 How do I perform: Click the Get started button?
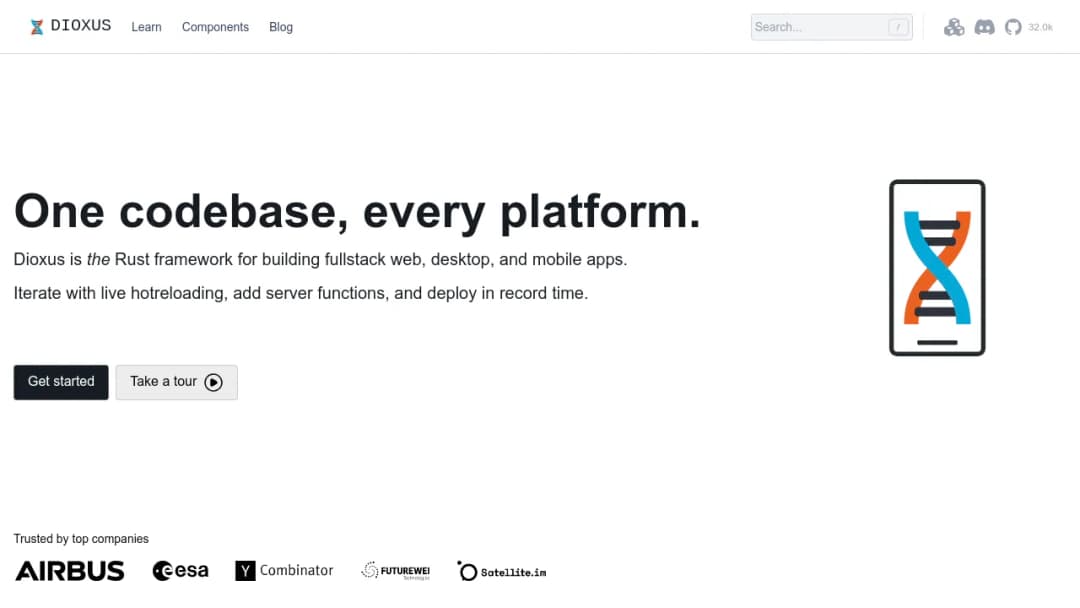61,382
